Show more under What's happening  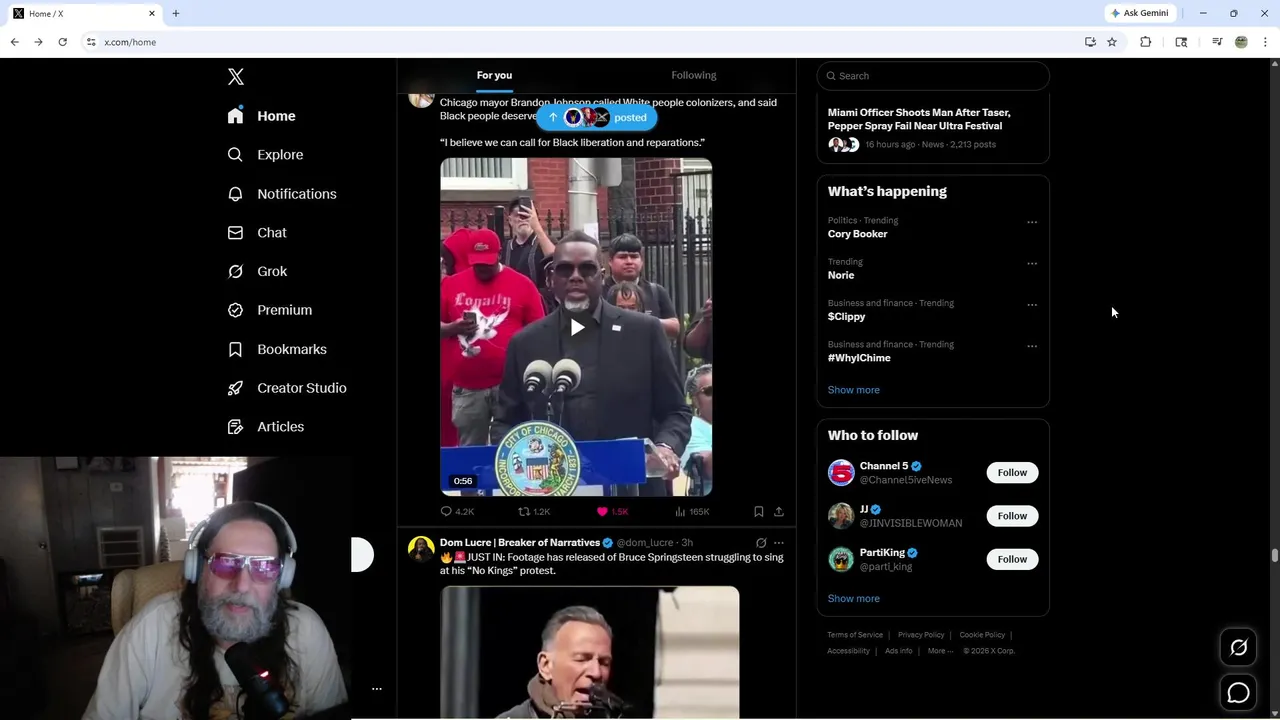click(x=854, y=390)
